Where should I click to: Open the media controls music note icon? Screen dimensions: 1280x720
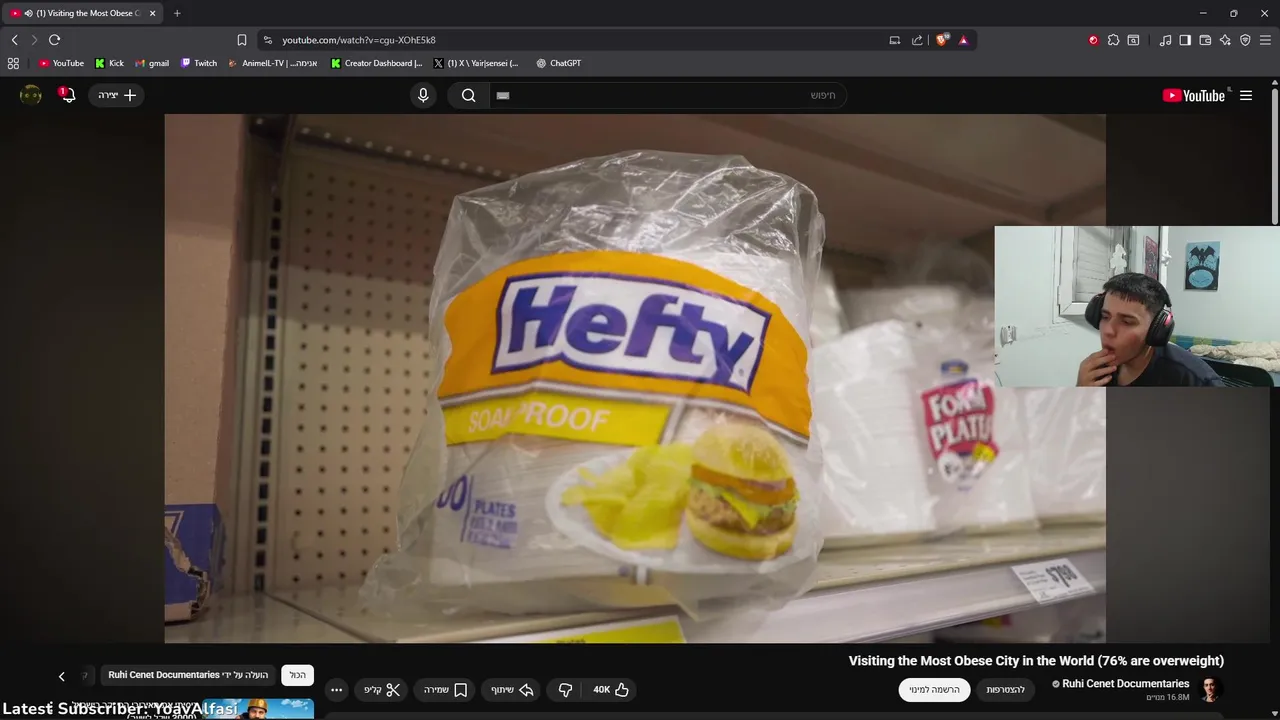pos(1165,40)
